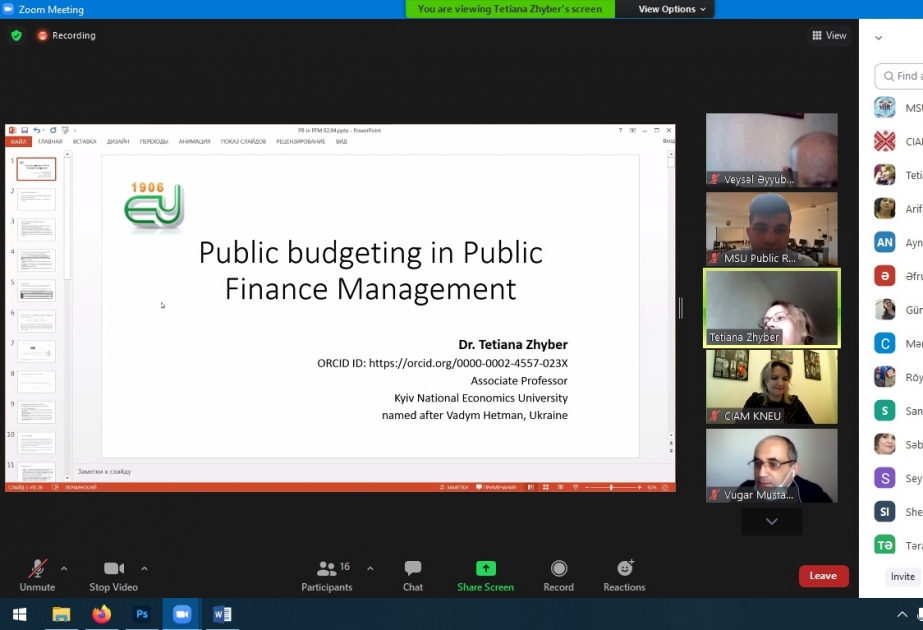
Task: Toggle ПРИМЕЧАНИЯ comments in status bar
Action: coord(496,488)
